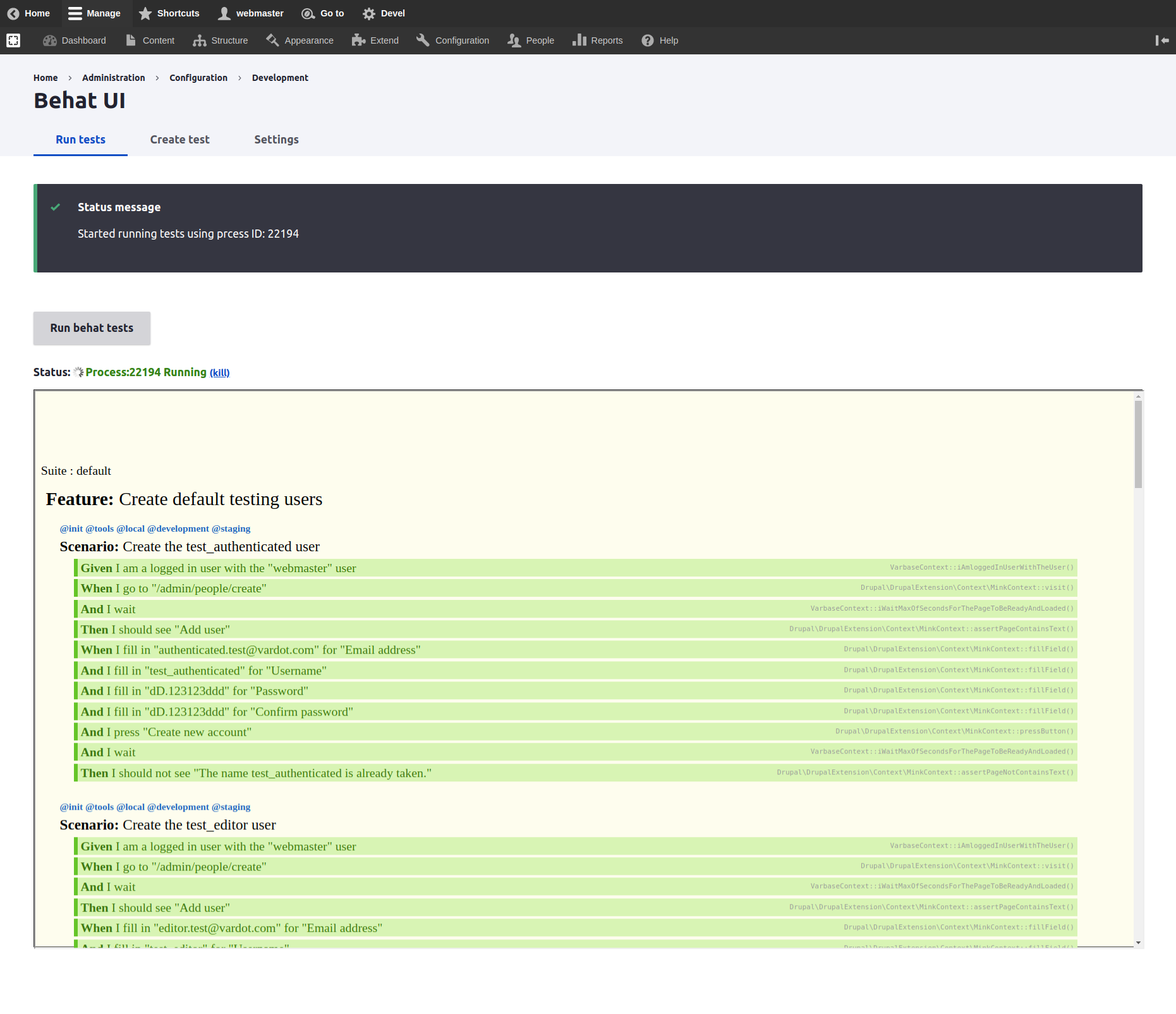The image size is (1176, 1014).
Task: Open Extend puzzle-piece icon
Action: pos(358,40)
